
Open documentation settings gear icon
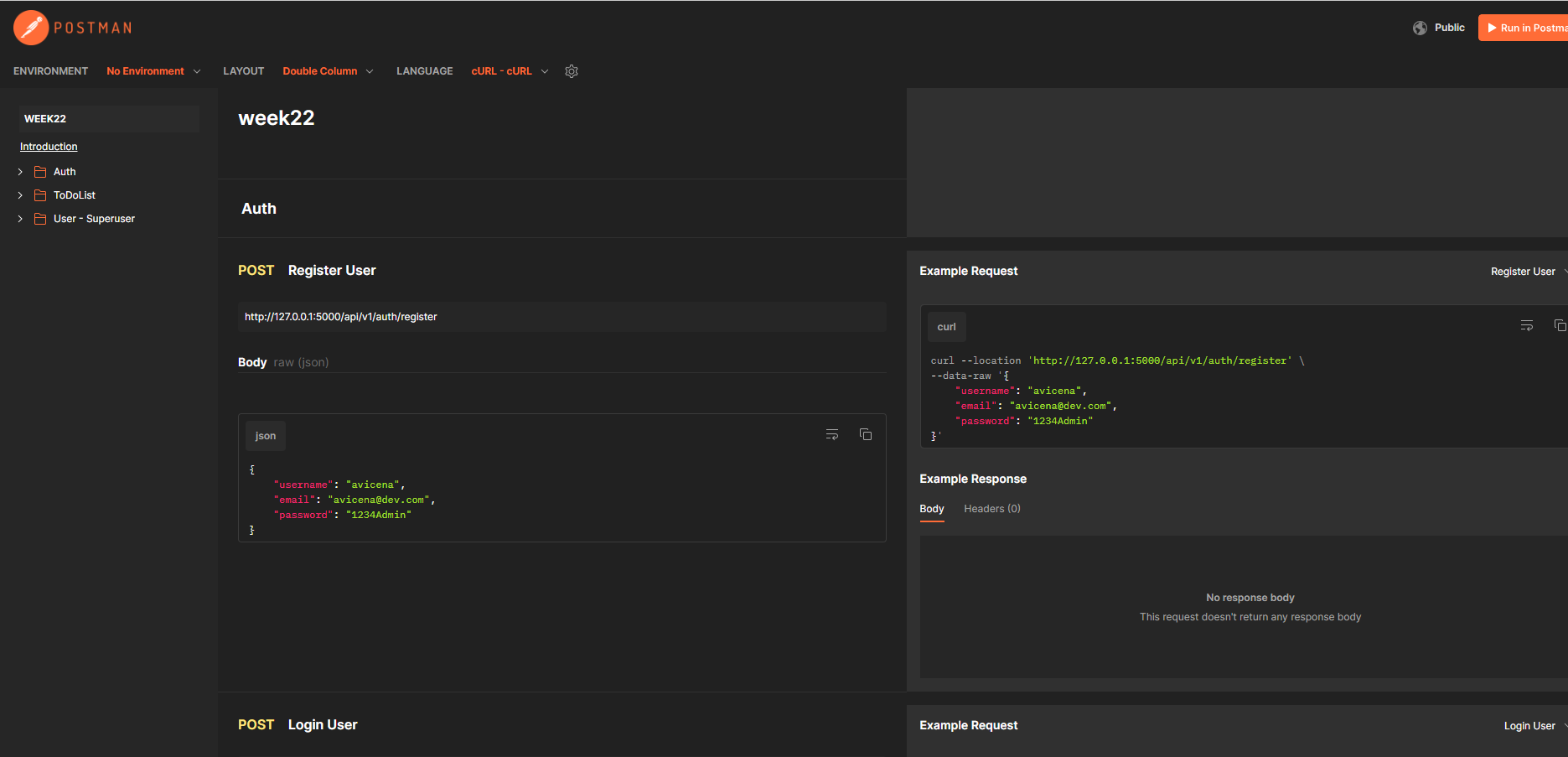[572, 71]
